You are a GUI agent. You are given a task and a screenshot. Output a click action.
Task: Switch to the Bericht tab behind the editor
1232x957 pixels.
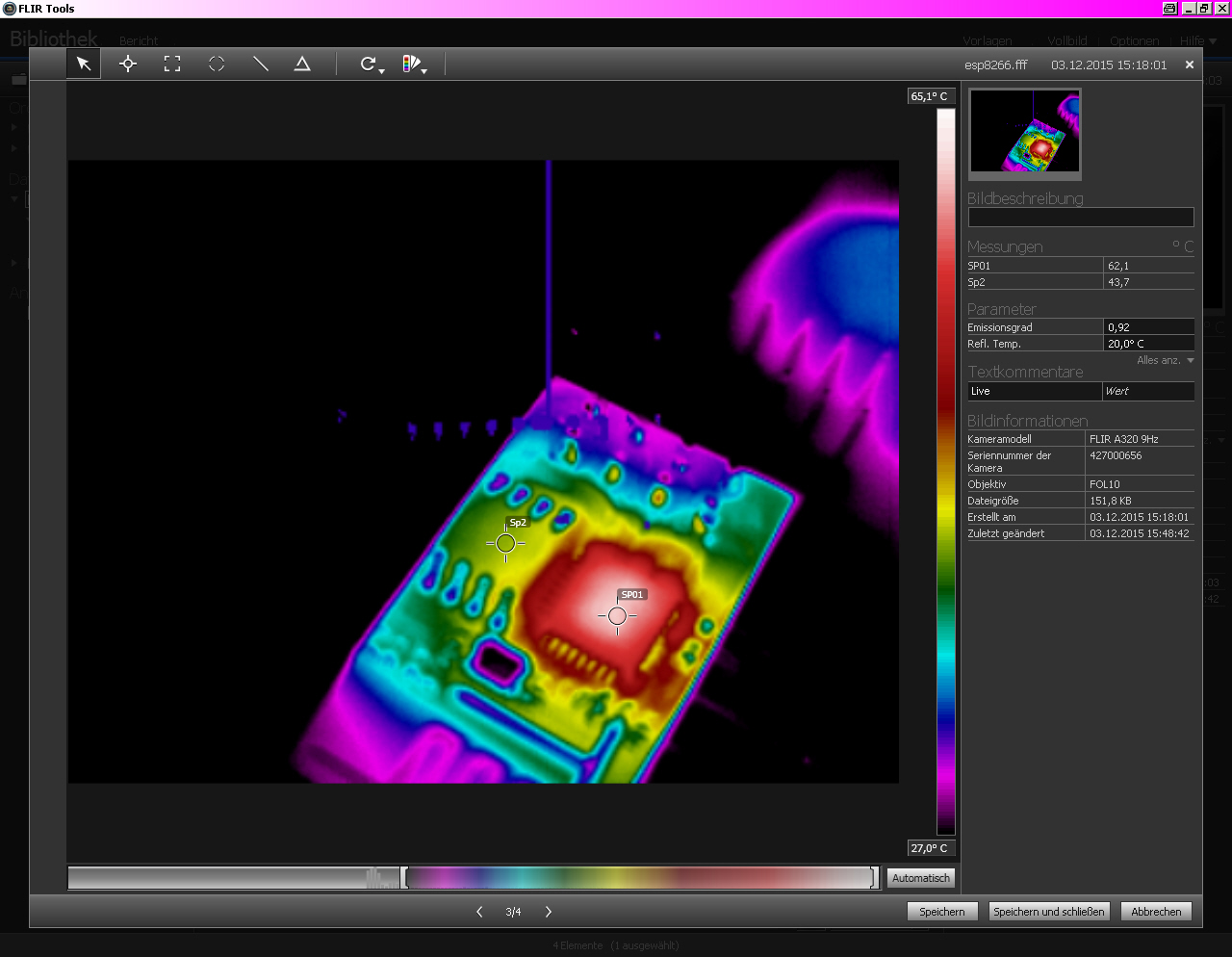point(139,41)
